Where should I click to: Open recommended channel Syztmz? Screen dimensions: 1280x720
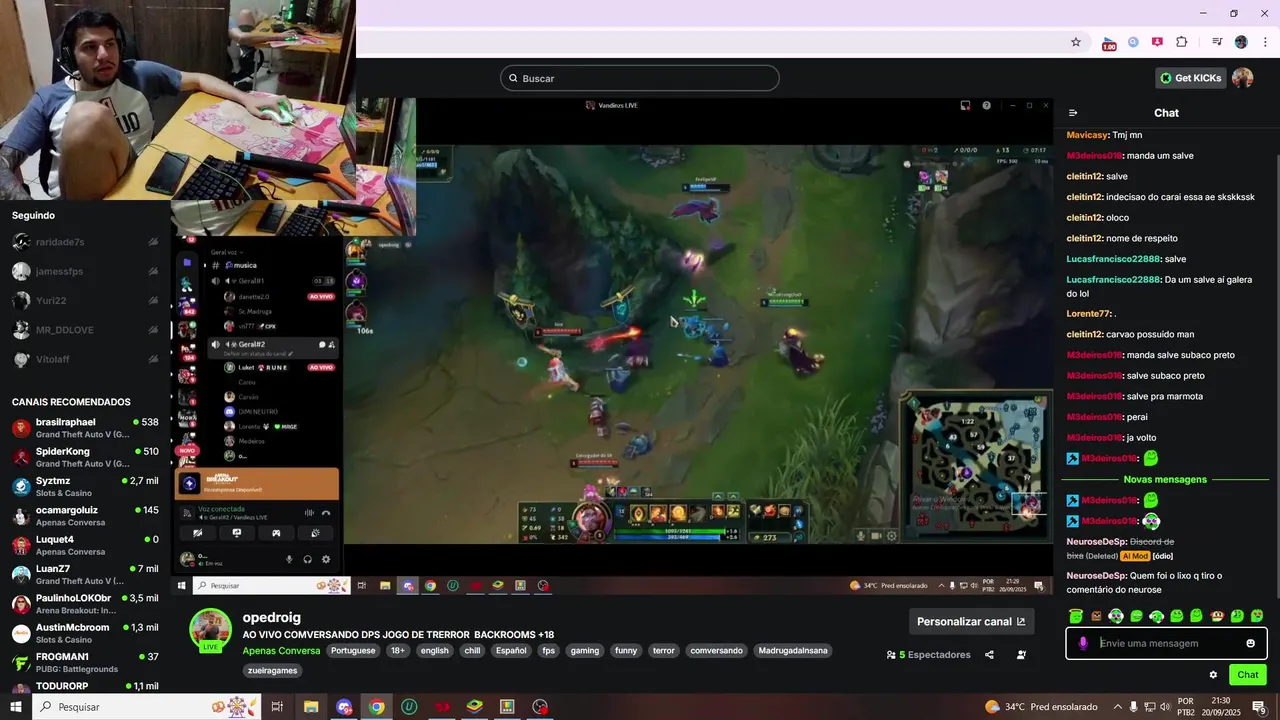(x=85, y=487)
